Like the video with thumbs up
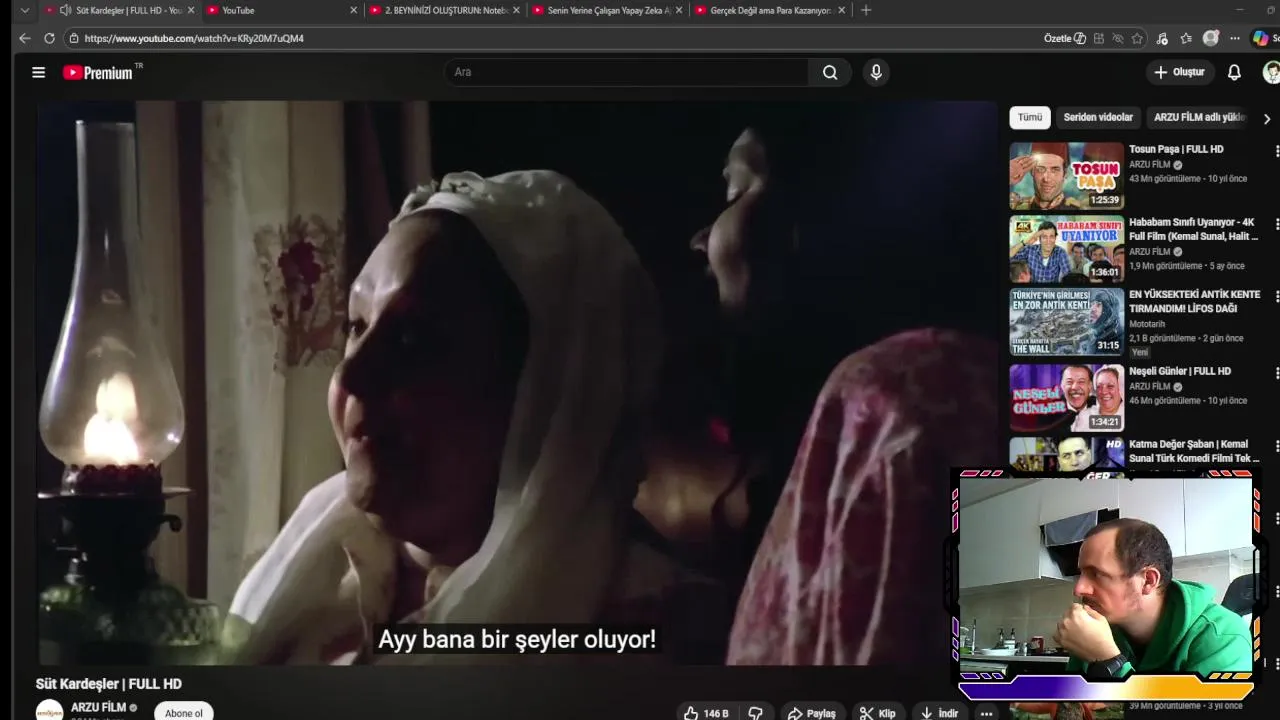The width and height of the screenshot is (1280, 720). tap(706, 713)
